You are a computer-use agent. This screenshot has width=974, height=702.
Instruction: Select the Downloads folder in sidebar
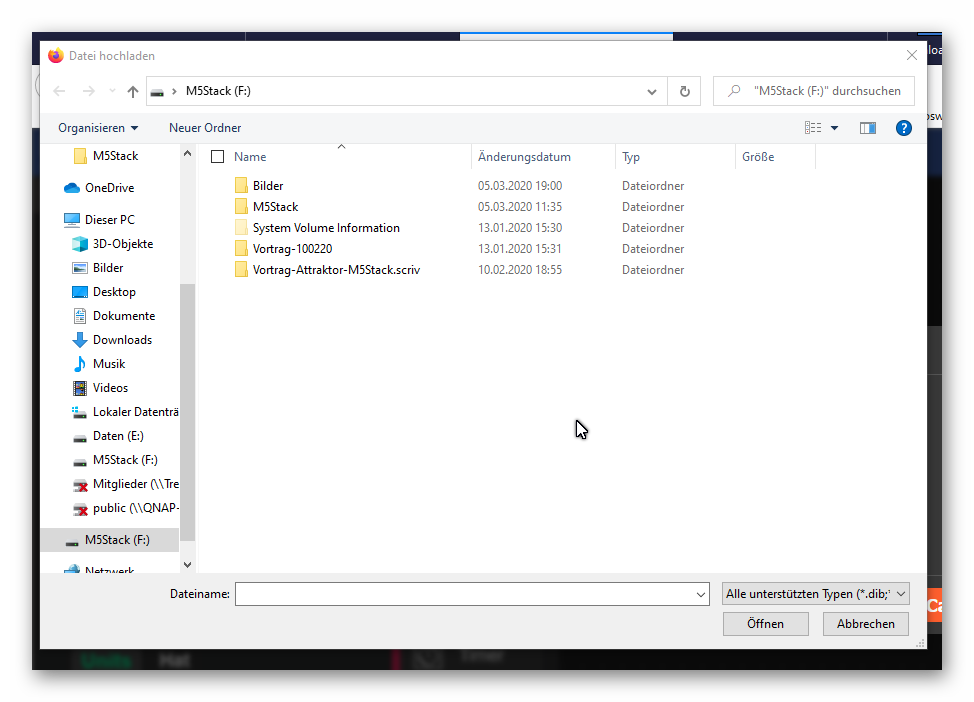point(122,340)
